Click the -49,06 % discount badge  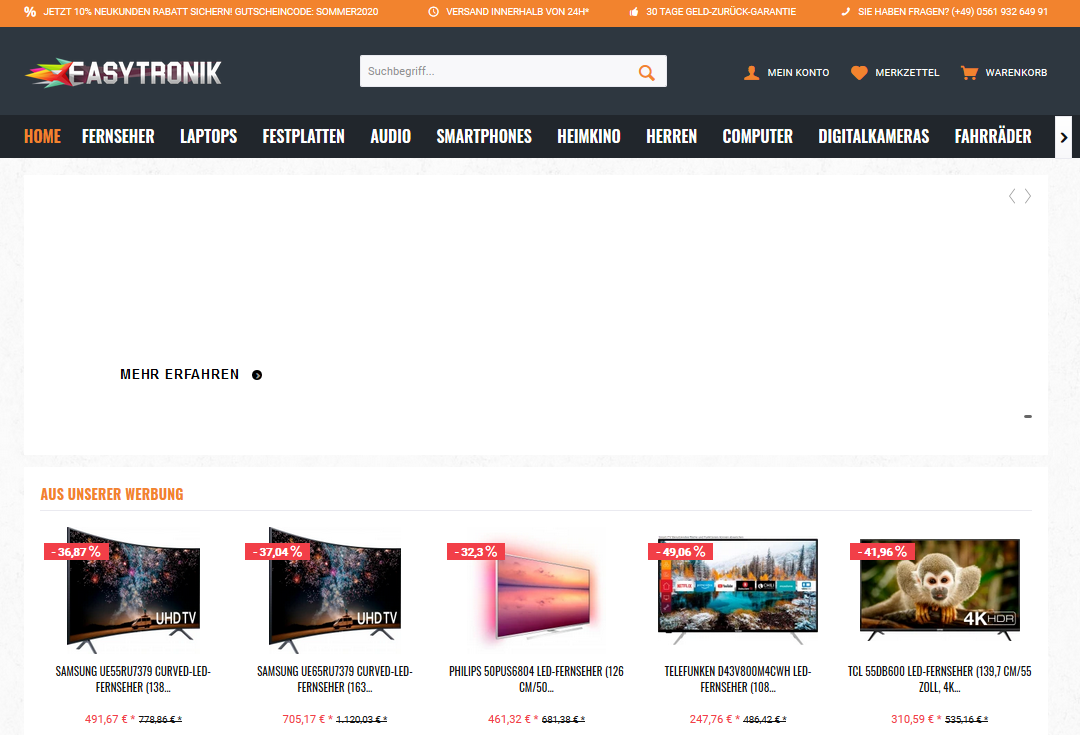[x=681, y=552]
